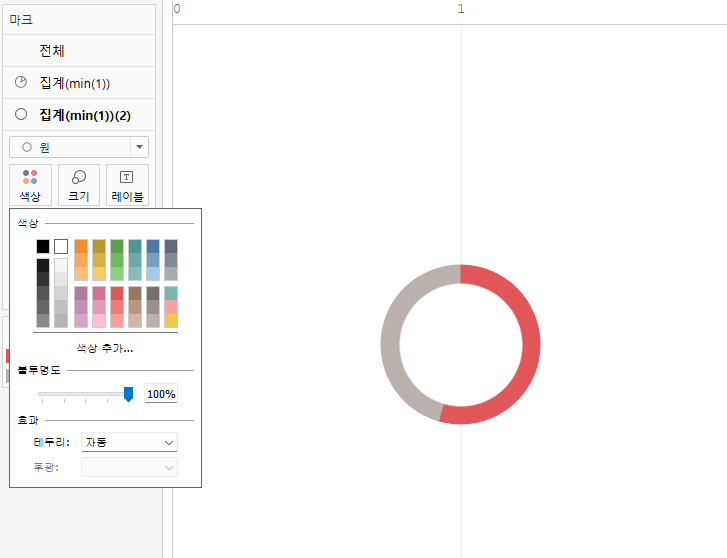Pick the black color swatch
Image resolution: width=727 pixels, height=558 pixels.
click(43, 246)
